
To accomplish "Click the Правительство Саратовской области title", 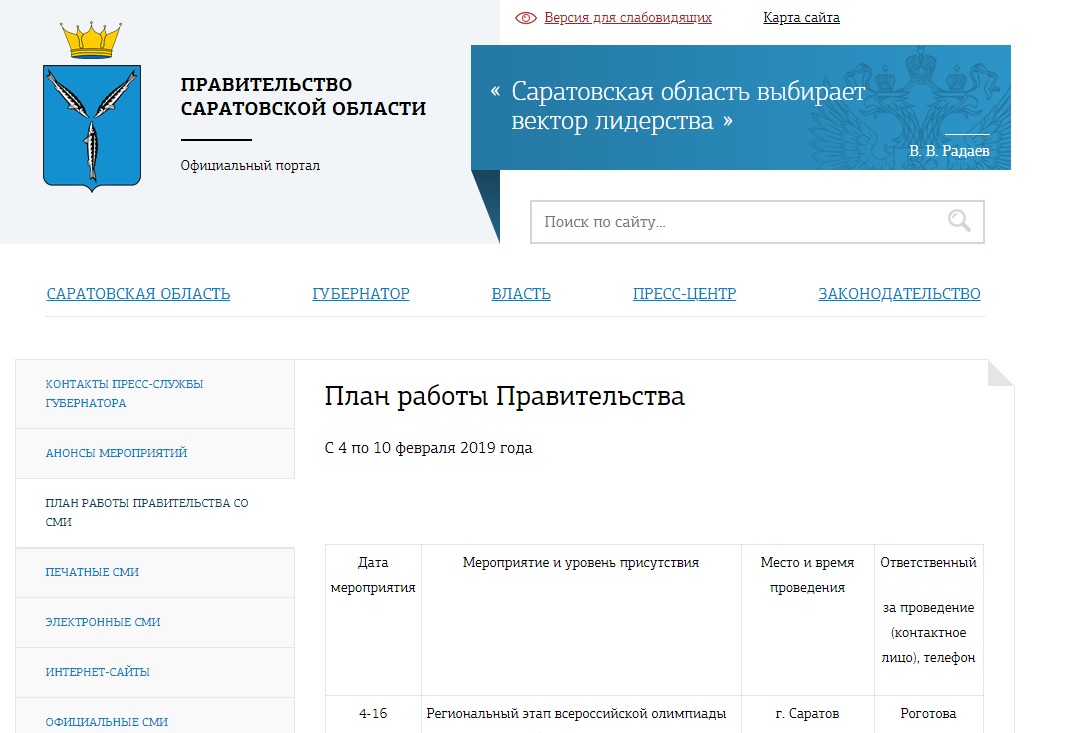I will (x=303, y=97).
